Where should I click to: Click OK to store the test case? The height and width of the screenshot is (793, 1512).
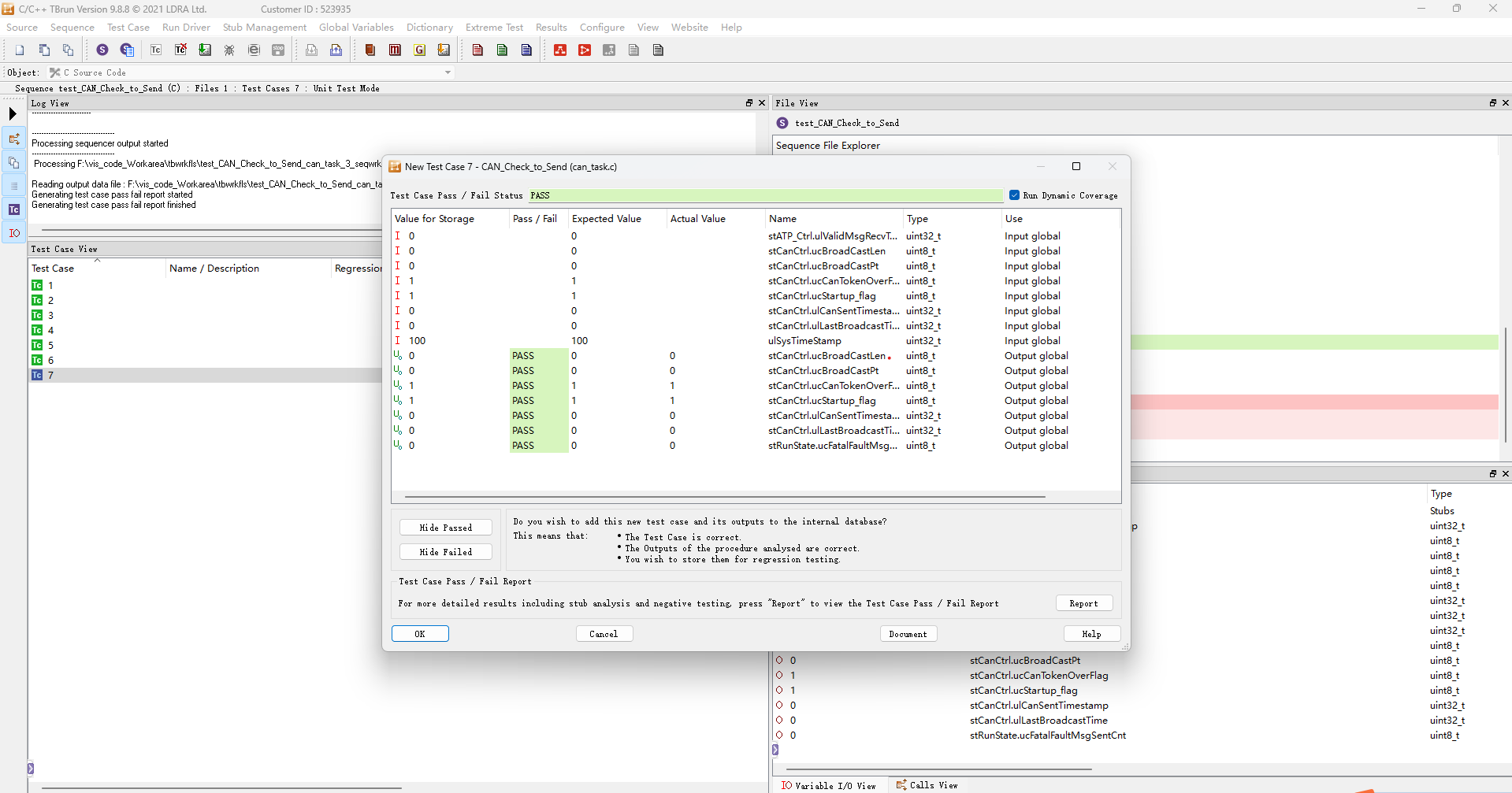click(x=420, y=634)
